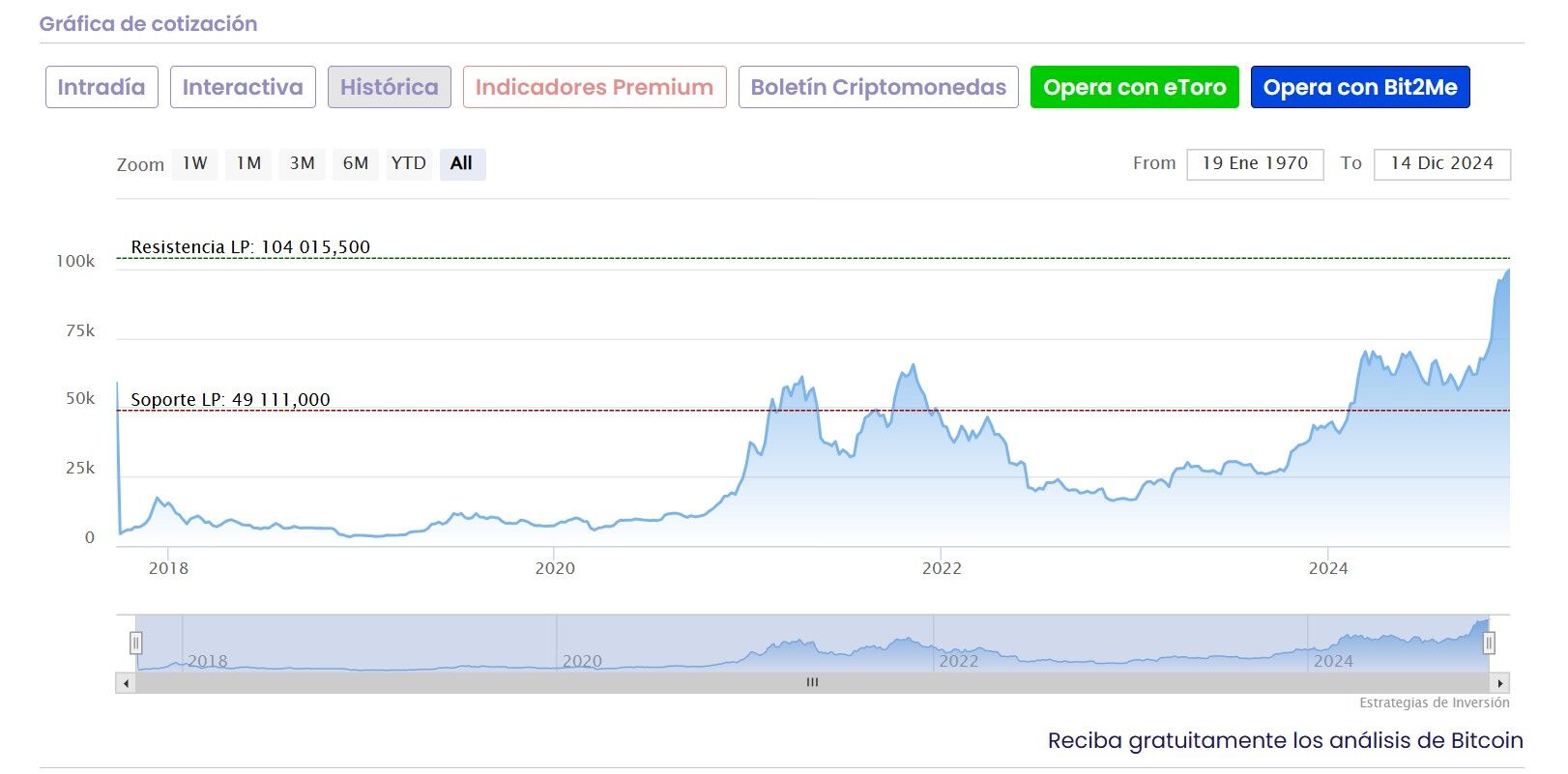Screen dimensions: 1568x774
Task: Choose the 3M zoom range
Action: (x=303, y=164)
